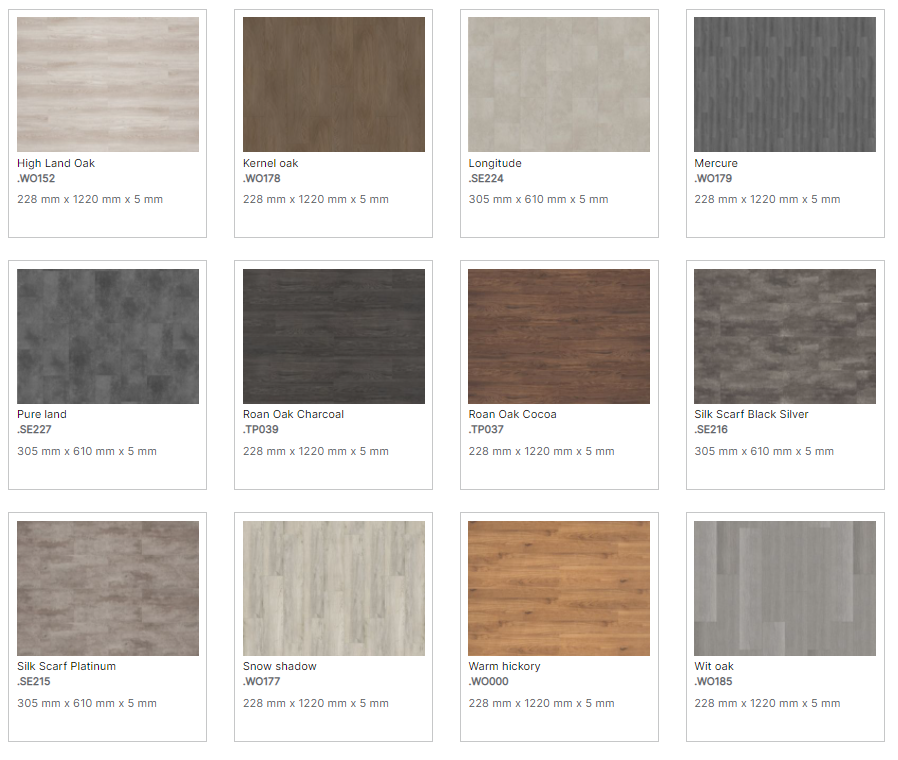The height and width of the screenshot is (760, 898).
Task: Click the dimensions under Silk Scarf Platinum
Action: point(87,703)
